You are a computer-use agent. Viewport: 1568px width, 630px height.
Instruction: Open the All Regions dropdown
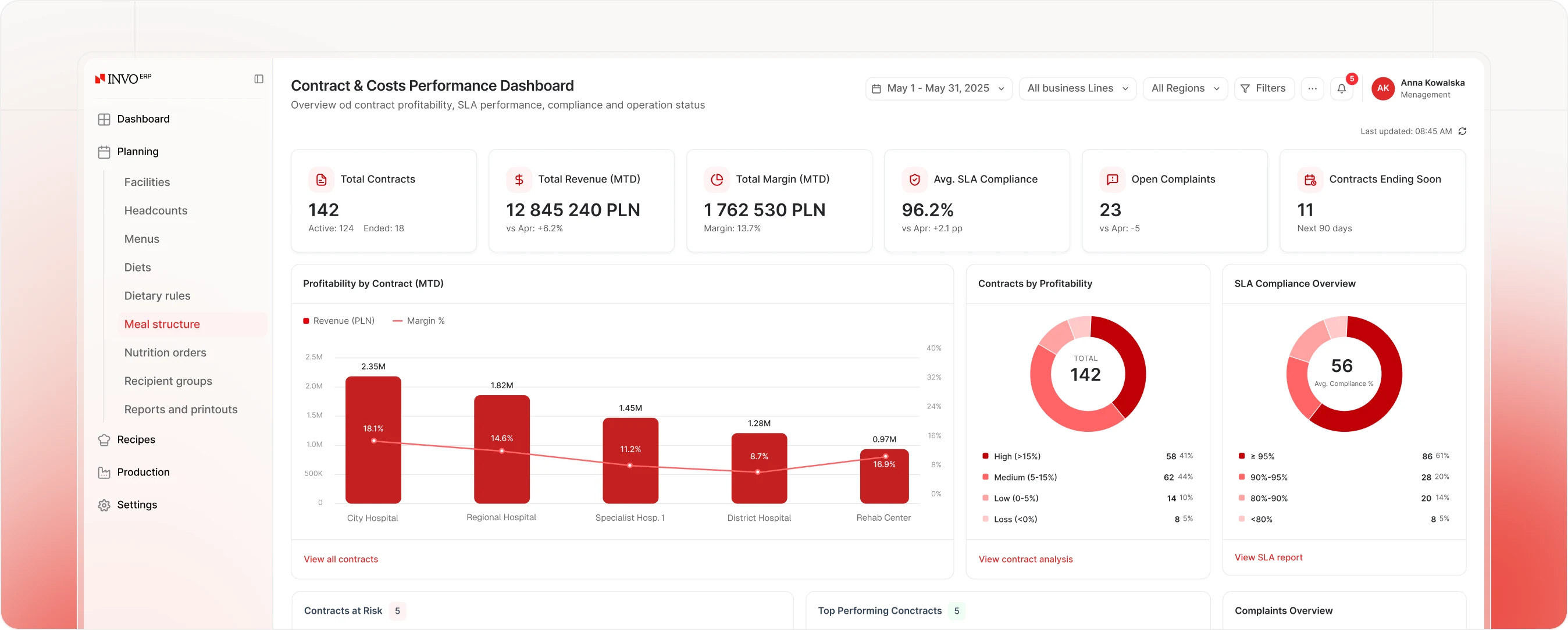click(x=1185, y=89)
